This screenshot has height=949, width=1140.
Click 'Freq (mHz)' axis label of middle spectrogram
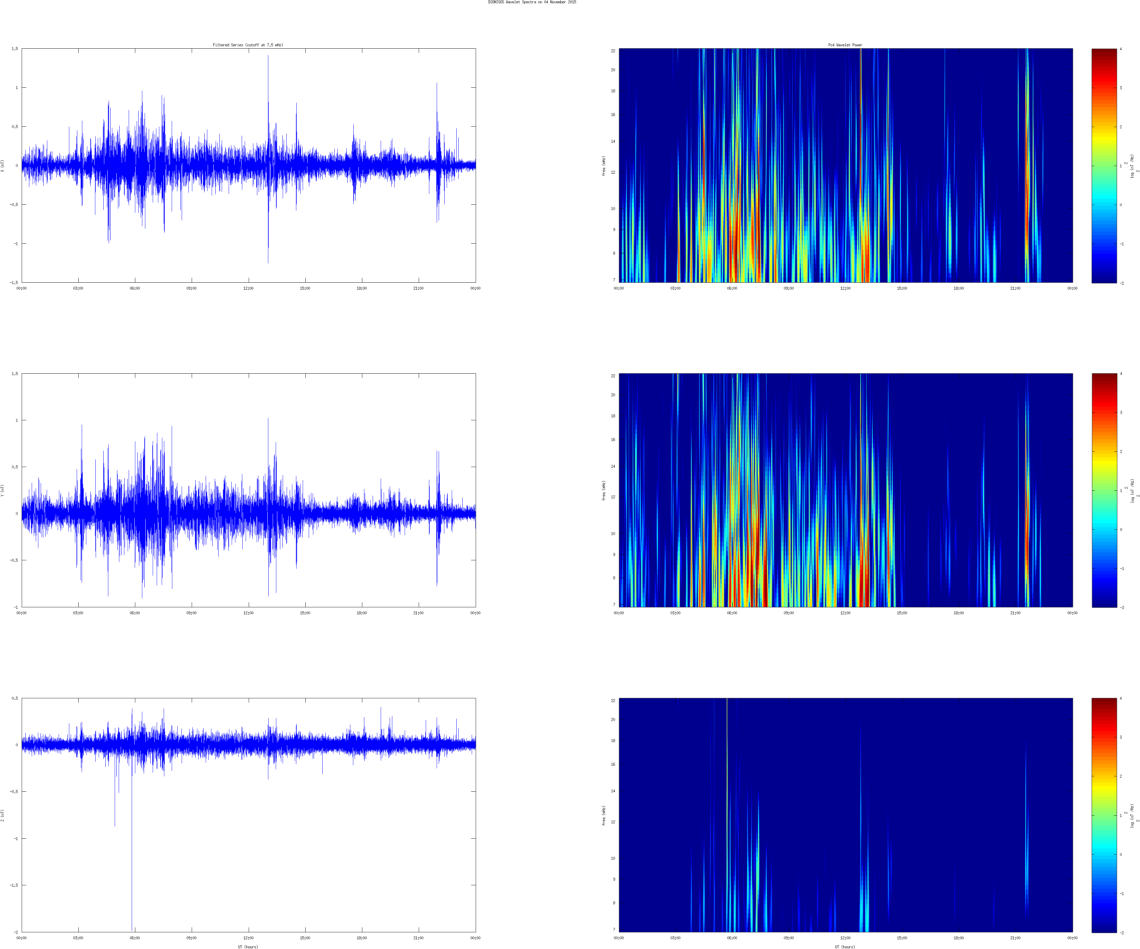[x=603, y=490]
